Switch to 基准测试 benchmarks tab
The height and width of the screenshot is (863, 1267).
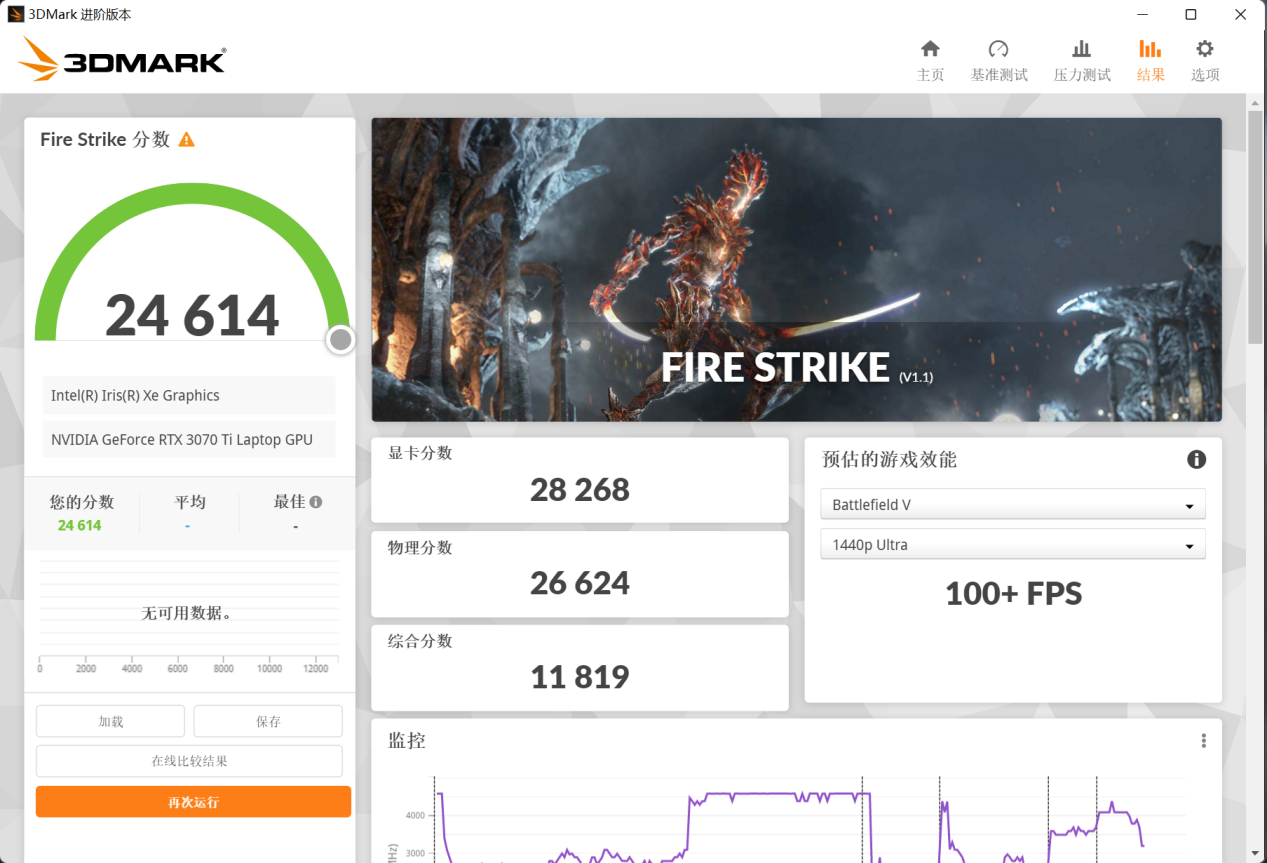[x=999, y=61]
